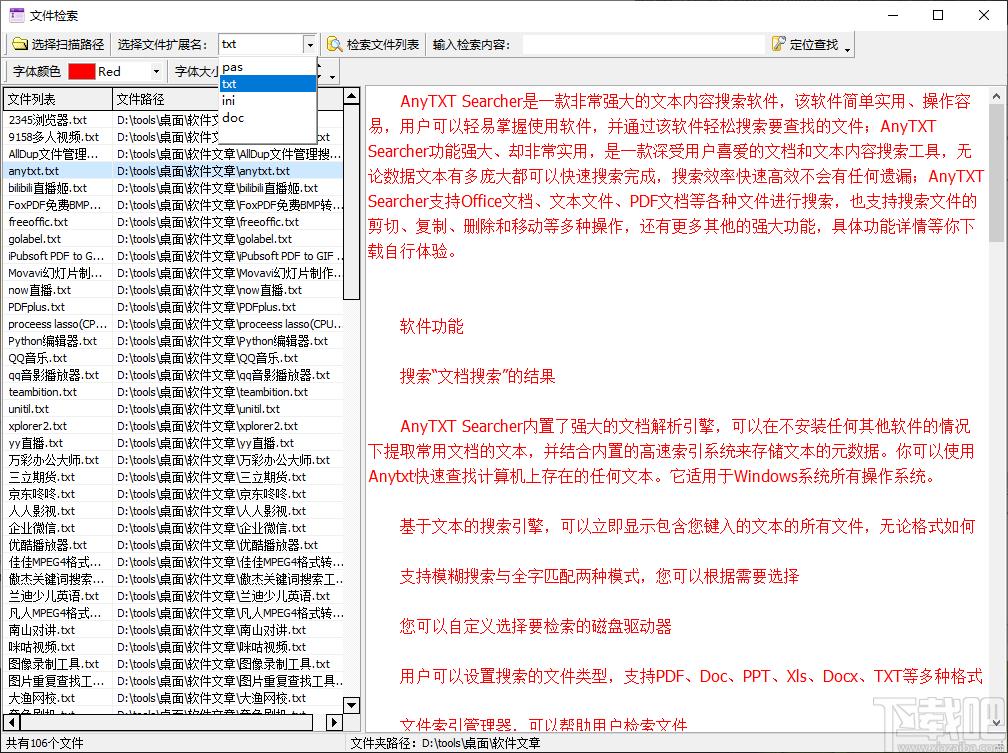The image size is (1008, 753).
Task: Open the 文件检索 window title icon
Action: pyautogui.click(x=17, y=14)
